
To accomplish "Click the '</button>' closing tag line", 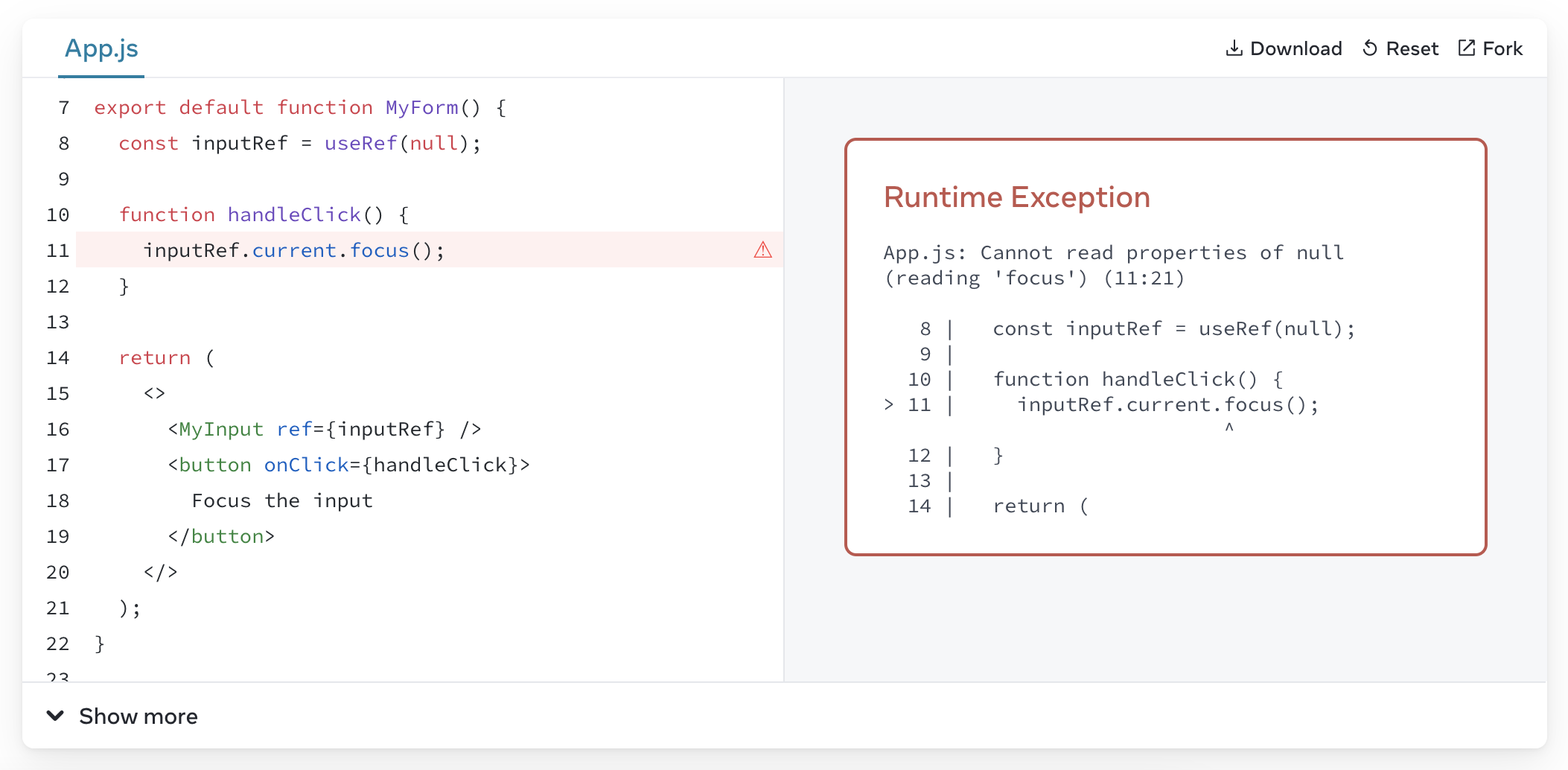I will click(221, 536).
